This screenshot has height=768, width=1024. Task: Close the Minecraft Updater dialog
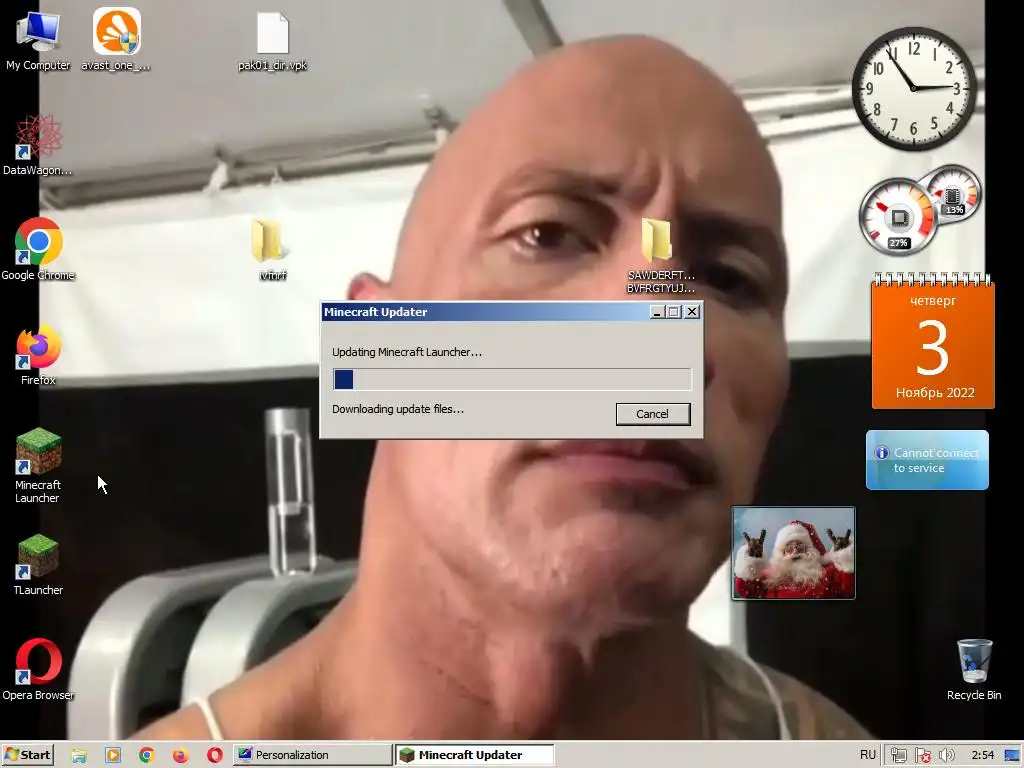click(692, 312)
